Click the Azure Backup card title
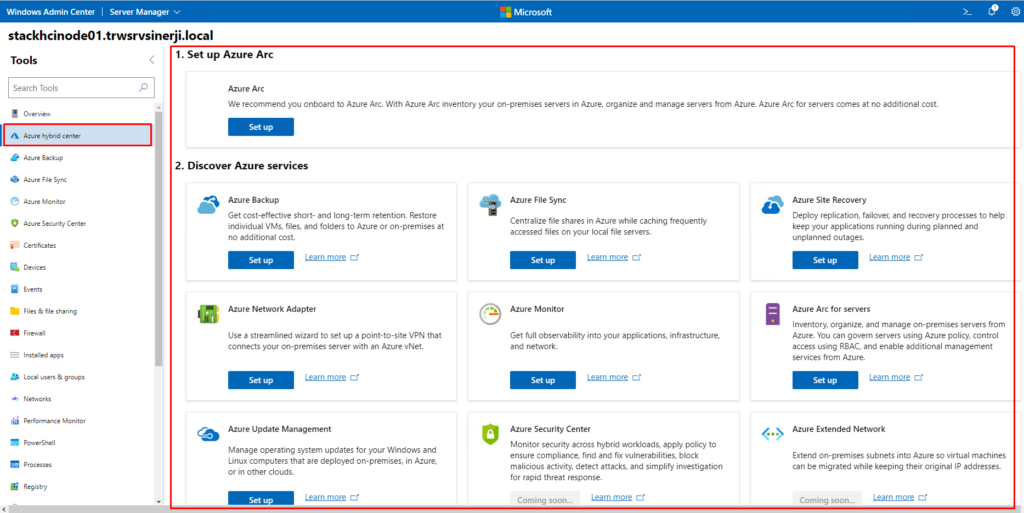The width and height of the screenshot is (1024, 513). 253,200
